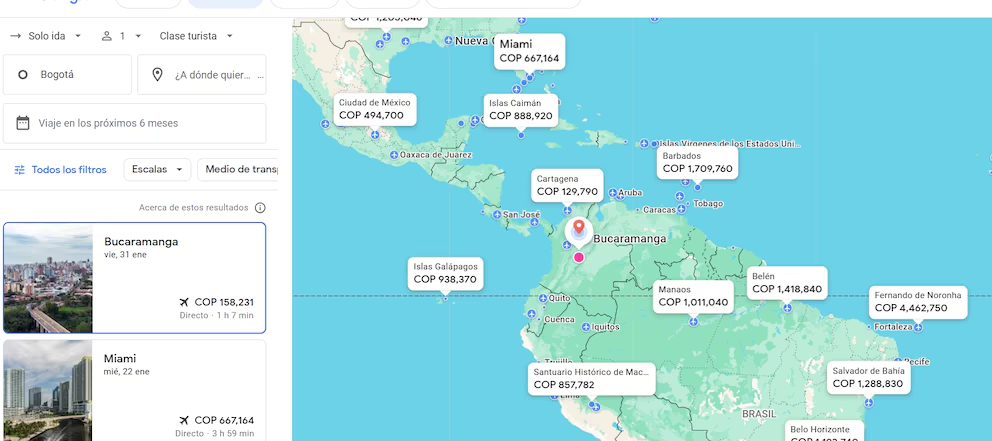Click the airport icon next to Oaxaca de Juarez
This screenshot has width=992, height=441.
click(394, 155)
